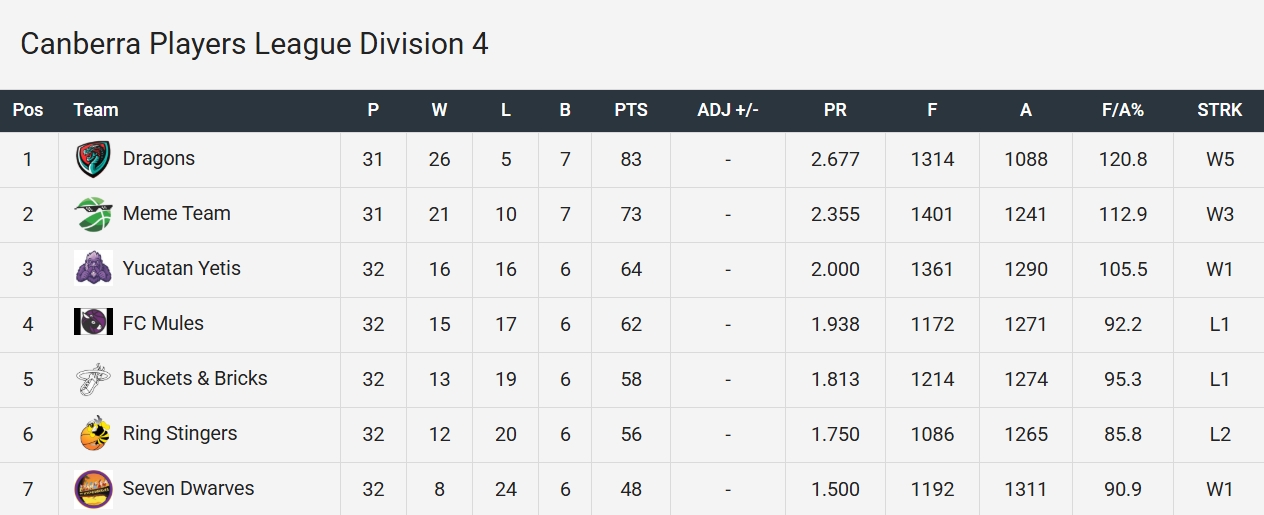Click the Seven Dwarves logo icon
This screenshot has height=515, width=1264.
(x=93, y=489)
